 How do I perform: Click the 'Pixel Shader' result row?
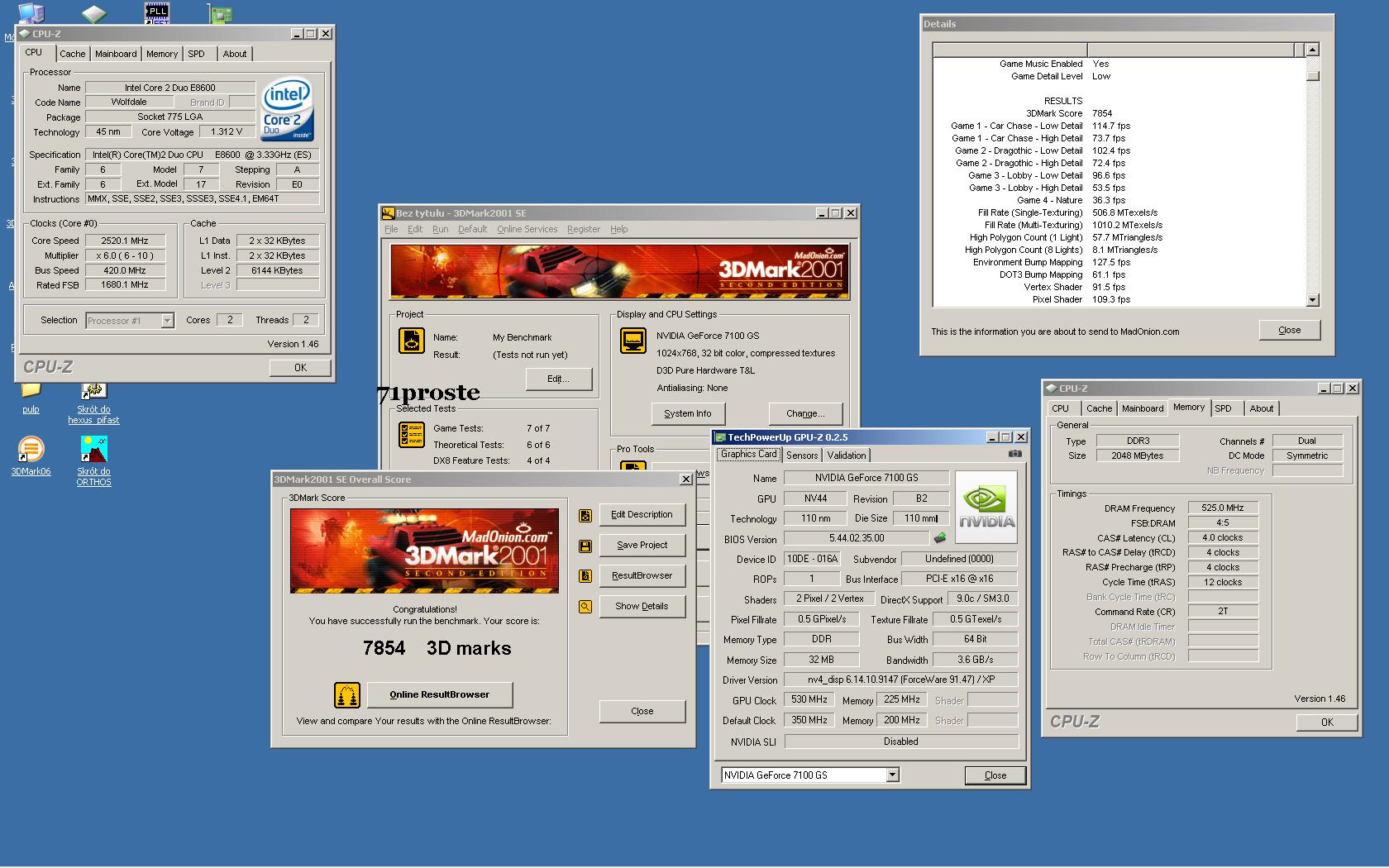pyautogui.click(x=1081, y=300)
